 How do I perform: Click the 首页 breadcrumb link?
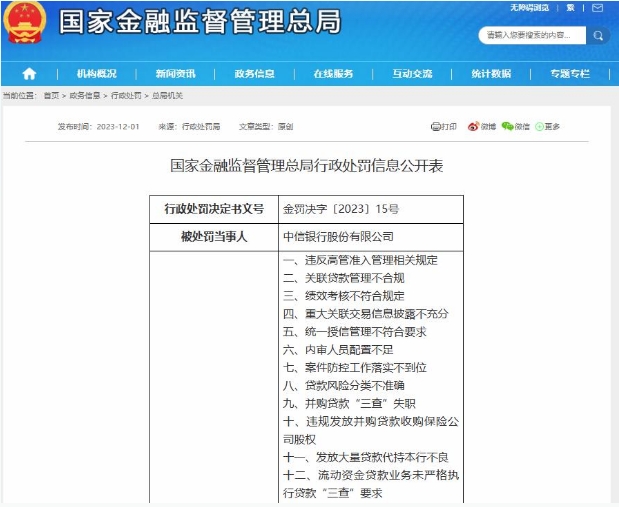pos(51,96)
